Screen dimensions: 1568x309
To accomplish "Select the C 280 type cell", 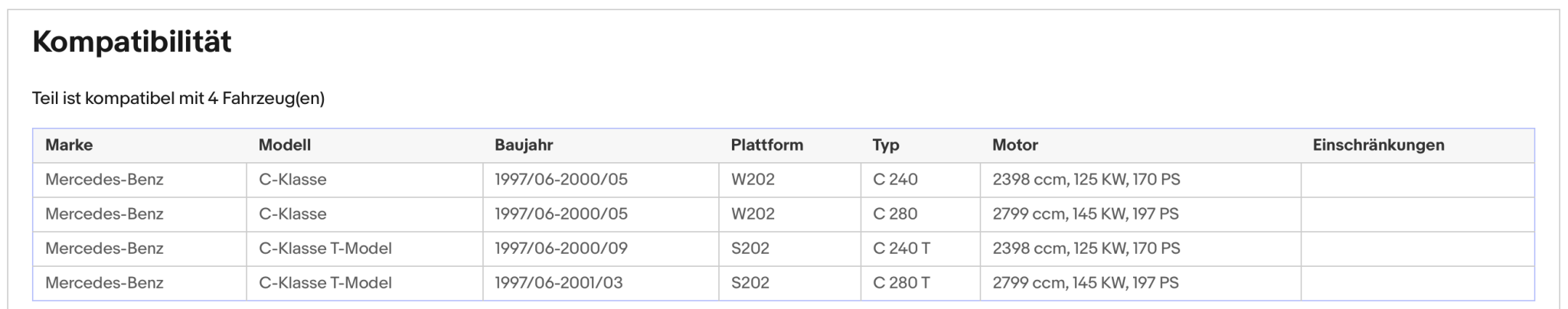I will (x=920, y=214).
